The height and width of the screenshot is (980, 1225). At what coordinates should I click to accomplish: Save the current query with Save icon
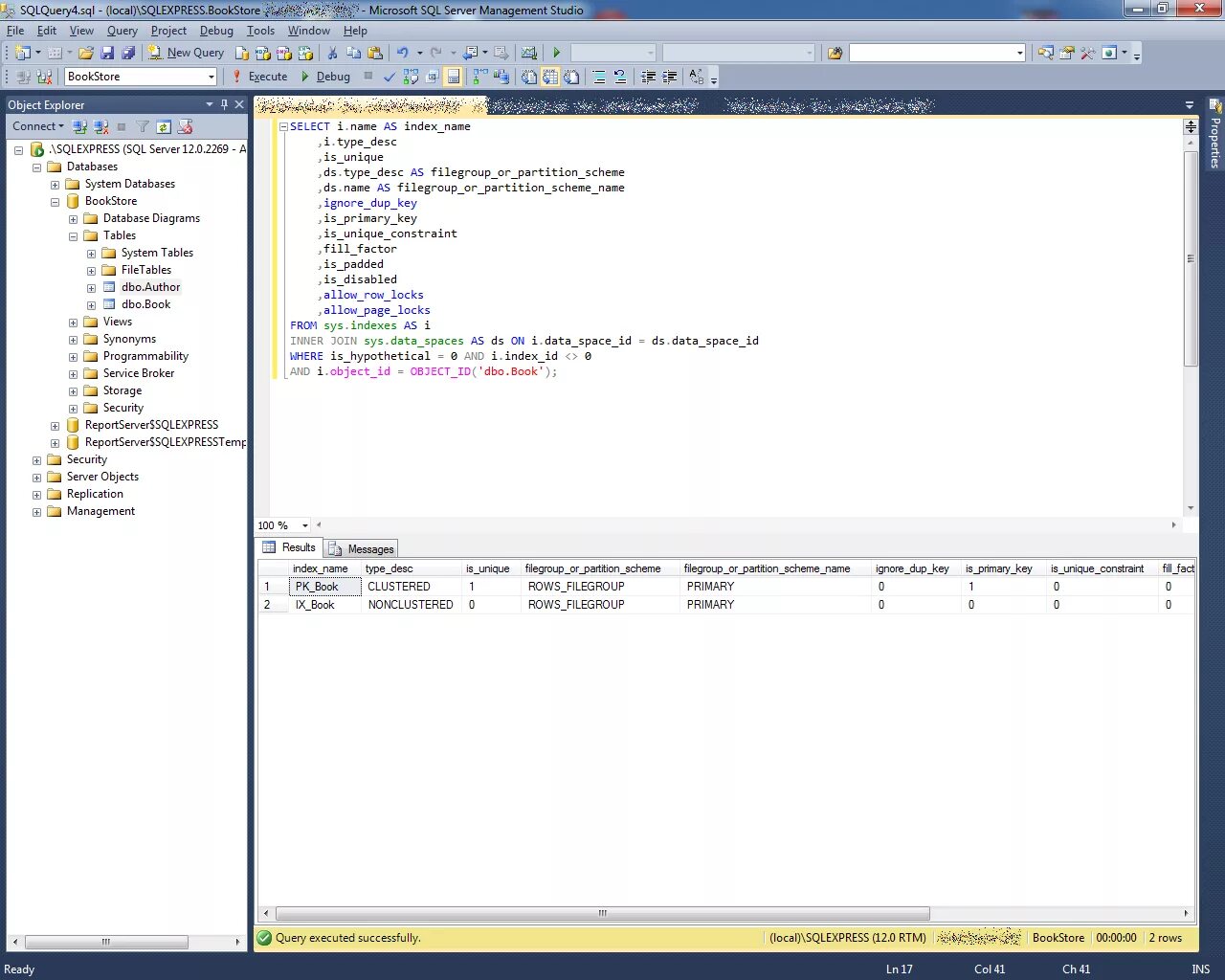[x=107, y=53]
